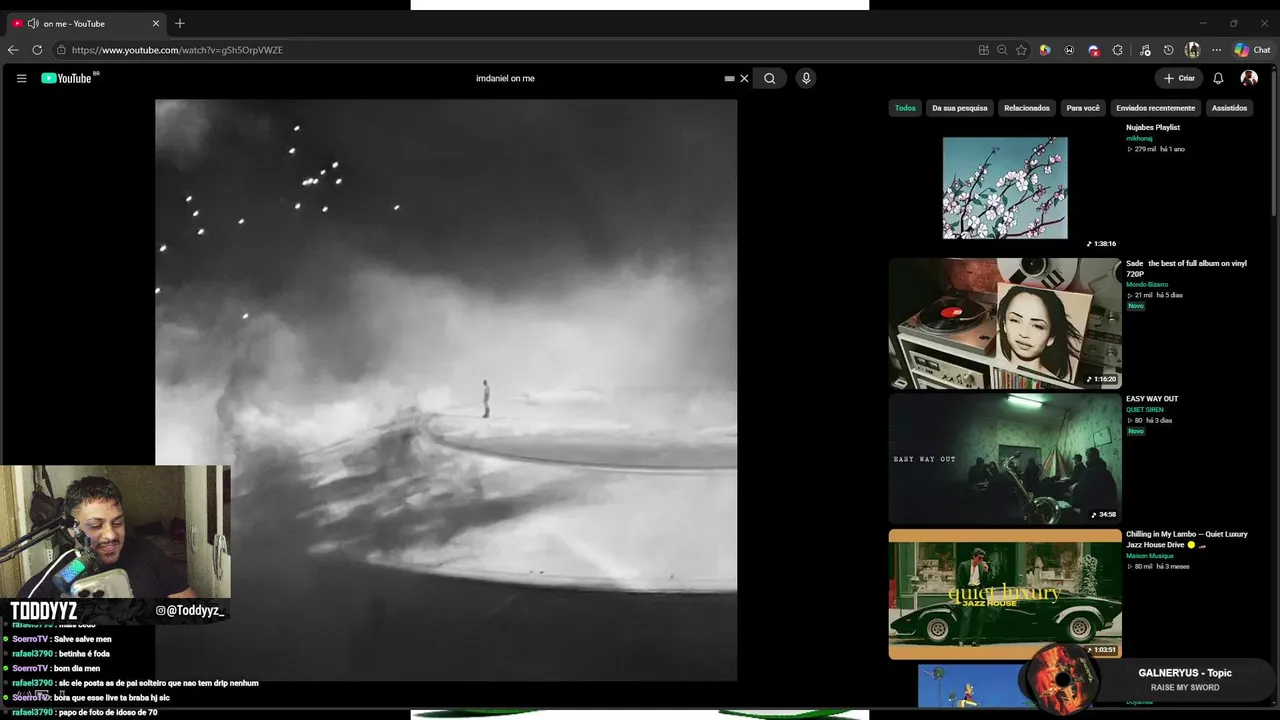Open a new browser tab
Image resolution: width=1280 pixels, height=720 pixels.
(180, 23)
